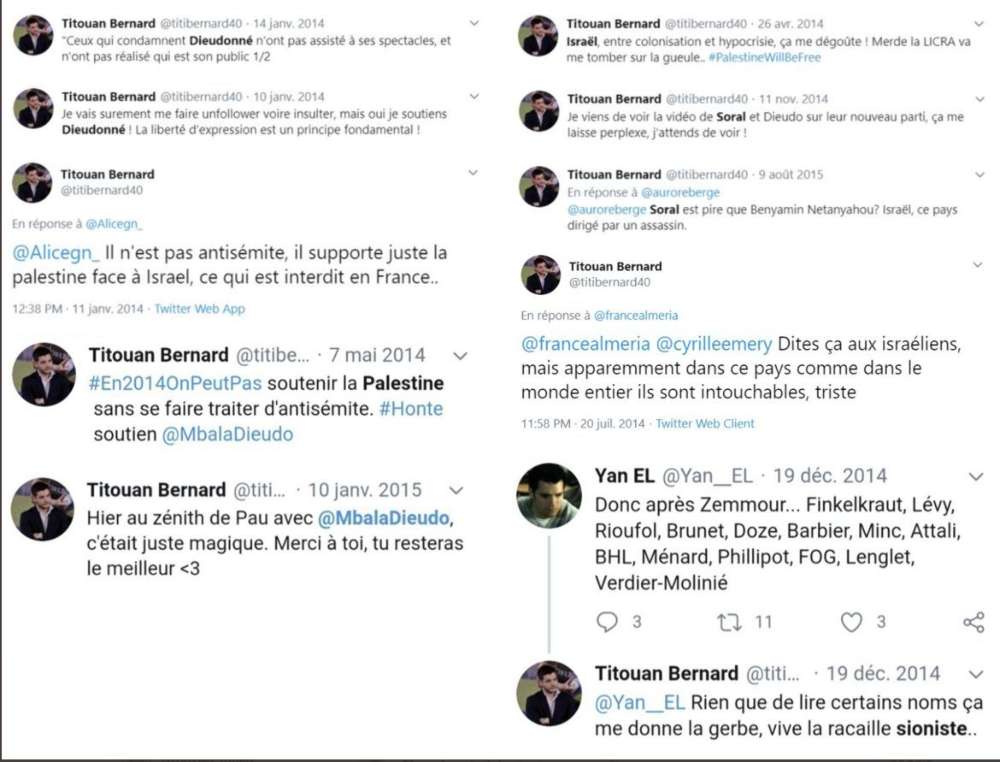The height and width of the screenshot is (762, 1000).
Task: Like the Yan EL tweet with heart icon
Action: coord(851,622)
